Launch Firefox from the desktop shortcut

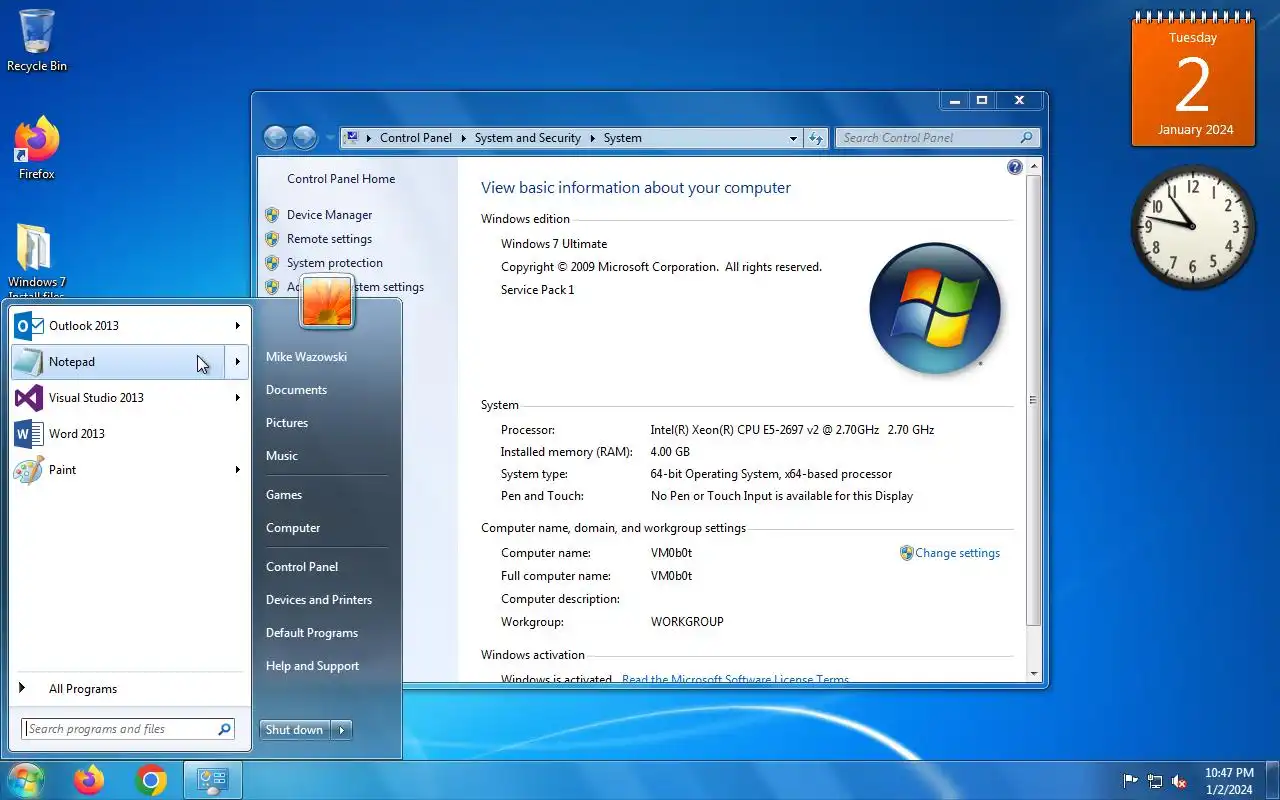tap(37, 148)
